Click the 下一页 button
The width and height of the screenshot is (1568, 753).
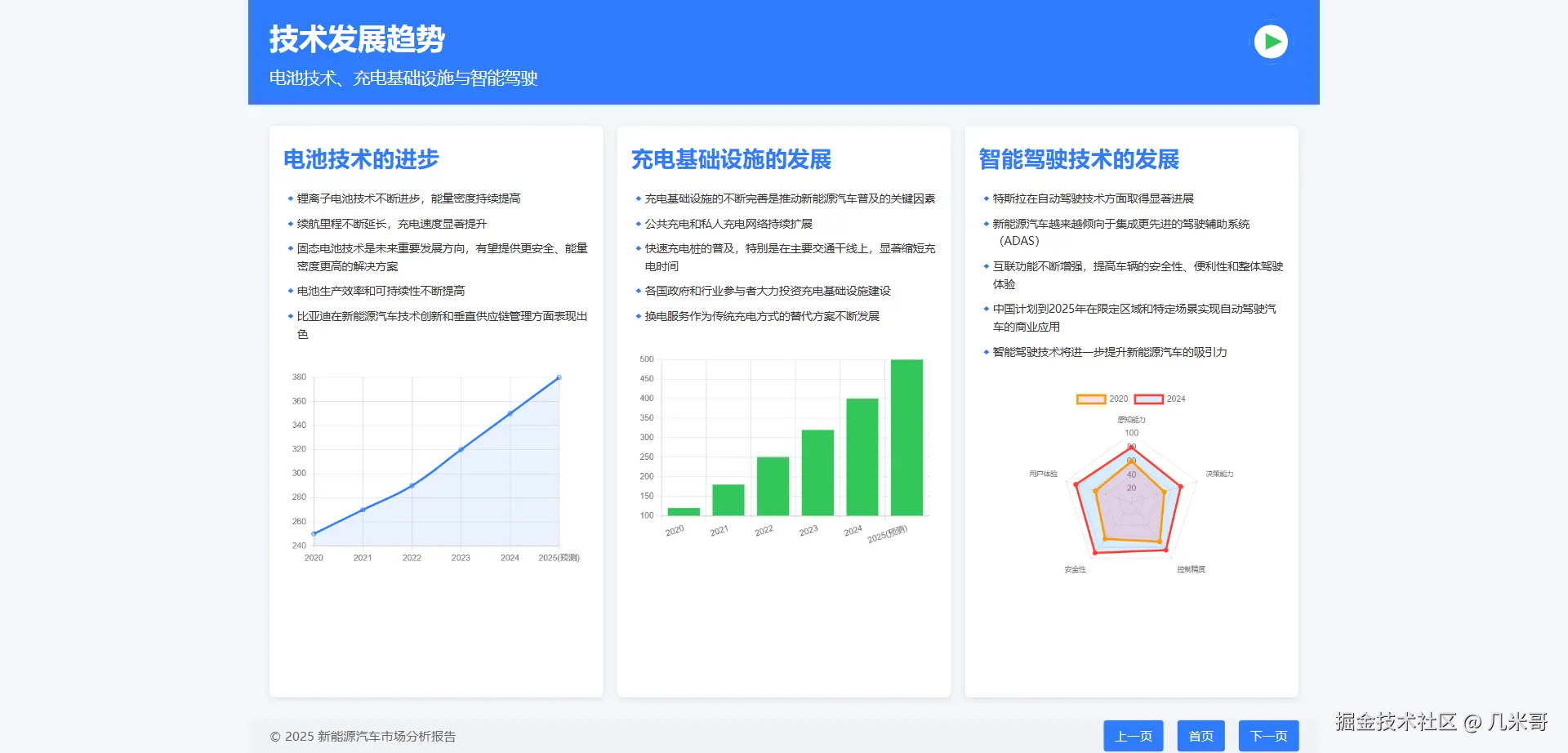point(1267,735)
